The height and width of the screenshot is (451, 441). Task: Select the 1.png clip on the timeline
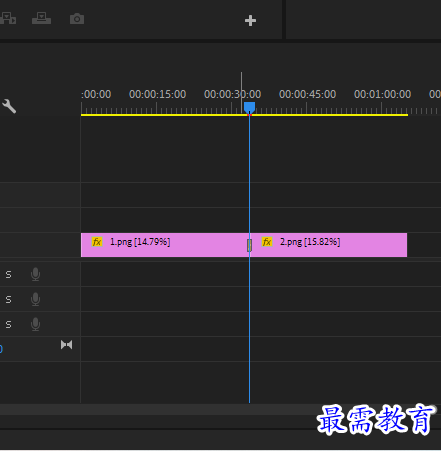165,245
